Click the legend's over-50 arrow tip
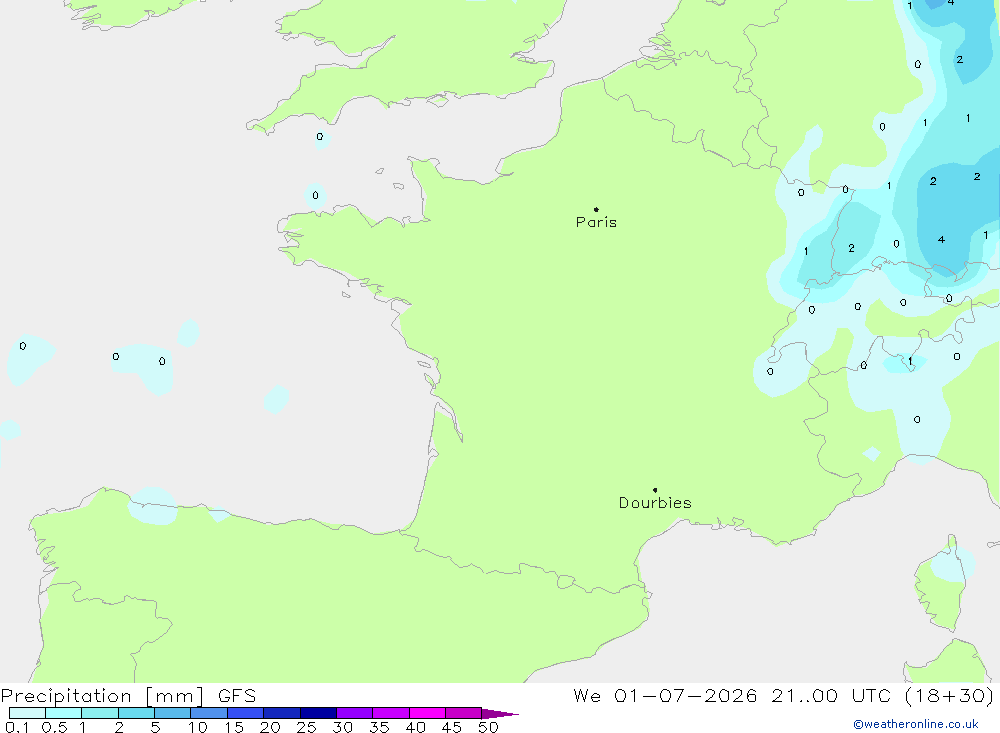Screen dimensions: 1000x733 tap(501, 713)
